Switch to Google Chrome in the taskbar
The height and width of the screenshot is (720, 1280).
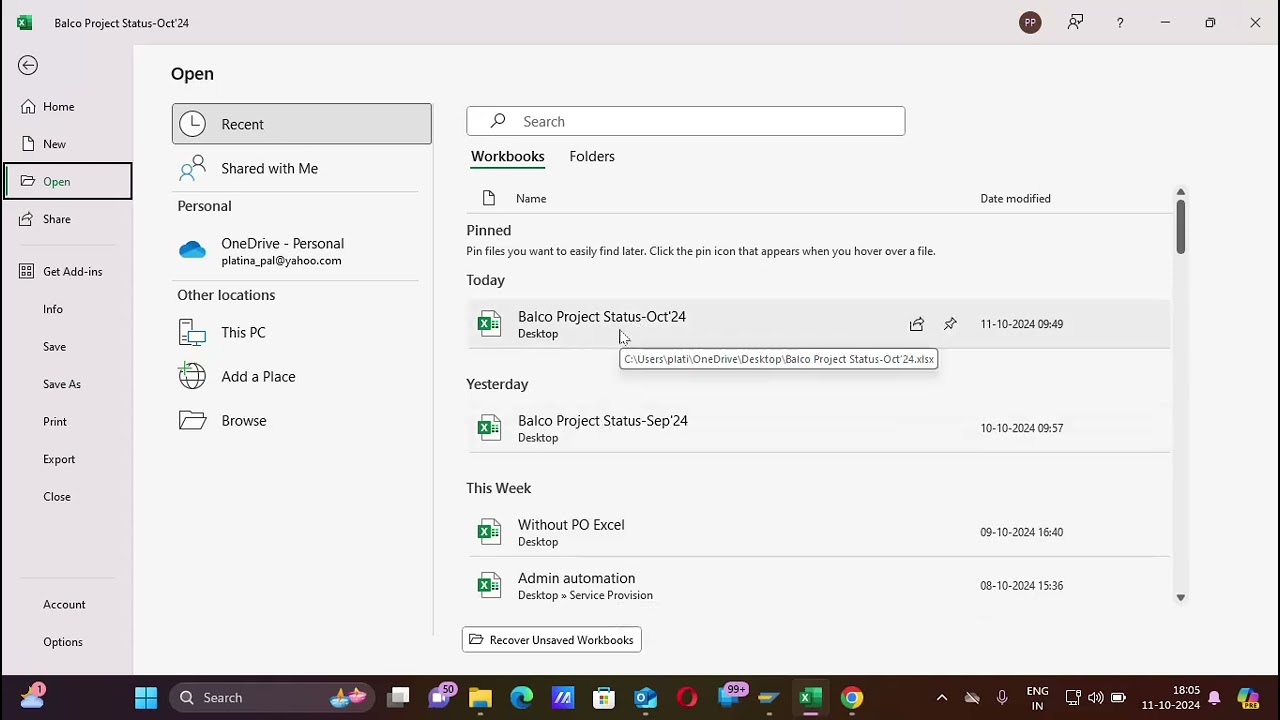click(x=852, y=698)
